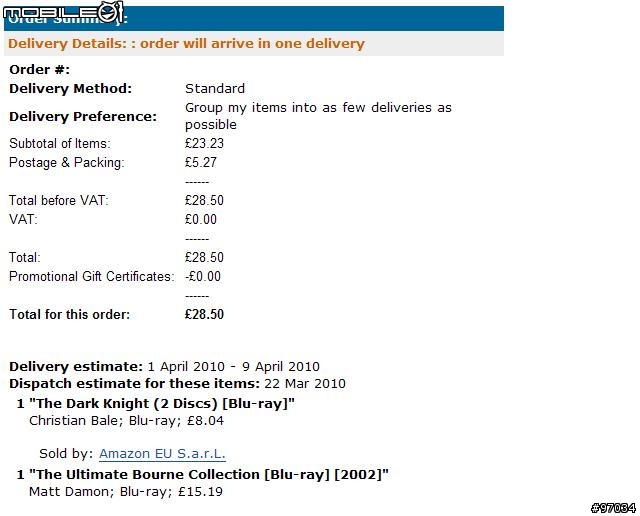The width and height of the screenshot is (640, 516).
Task: Click the Mobile01 logo watermark
Action: click(x=64, y=14)
